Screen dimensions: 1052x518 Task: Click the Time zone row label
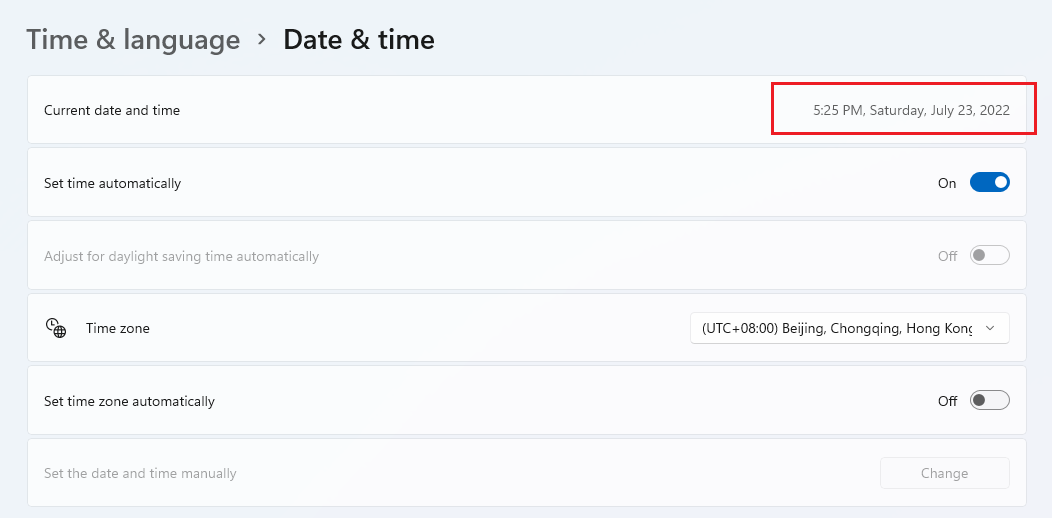(117, 328)
